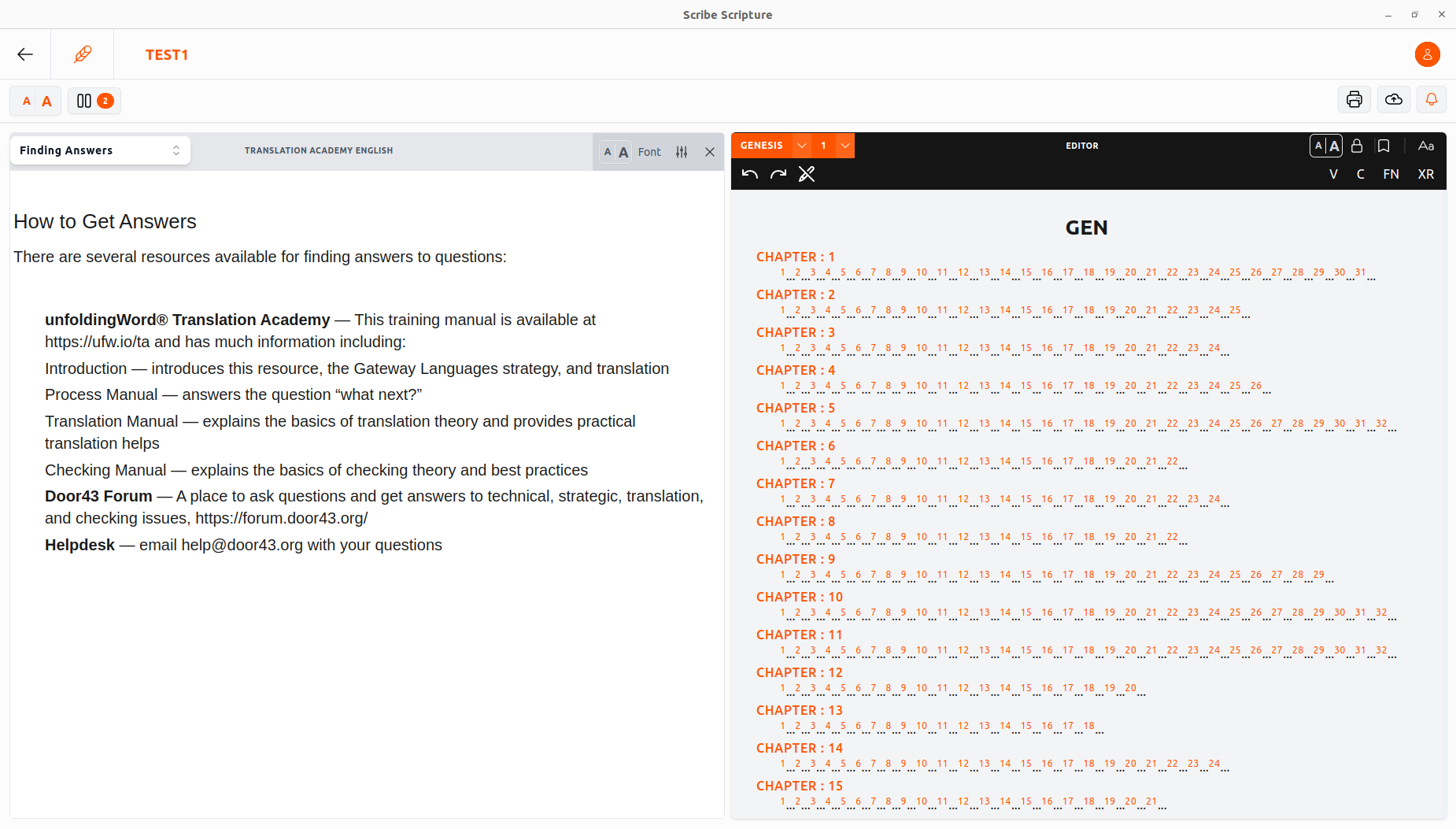The width and height of the screenshot is (1456, 829).
Task: Click verse 22 in Chapter 6
Action: pyautogui.click(x=1173, y=461)
